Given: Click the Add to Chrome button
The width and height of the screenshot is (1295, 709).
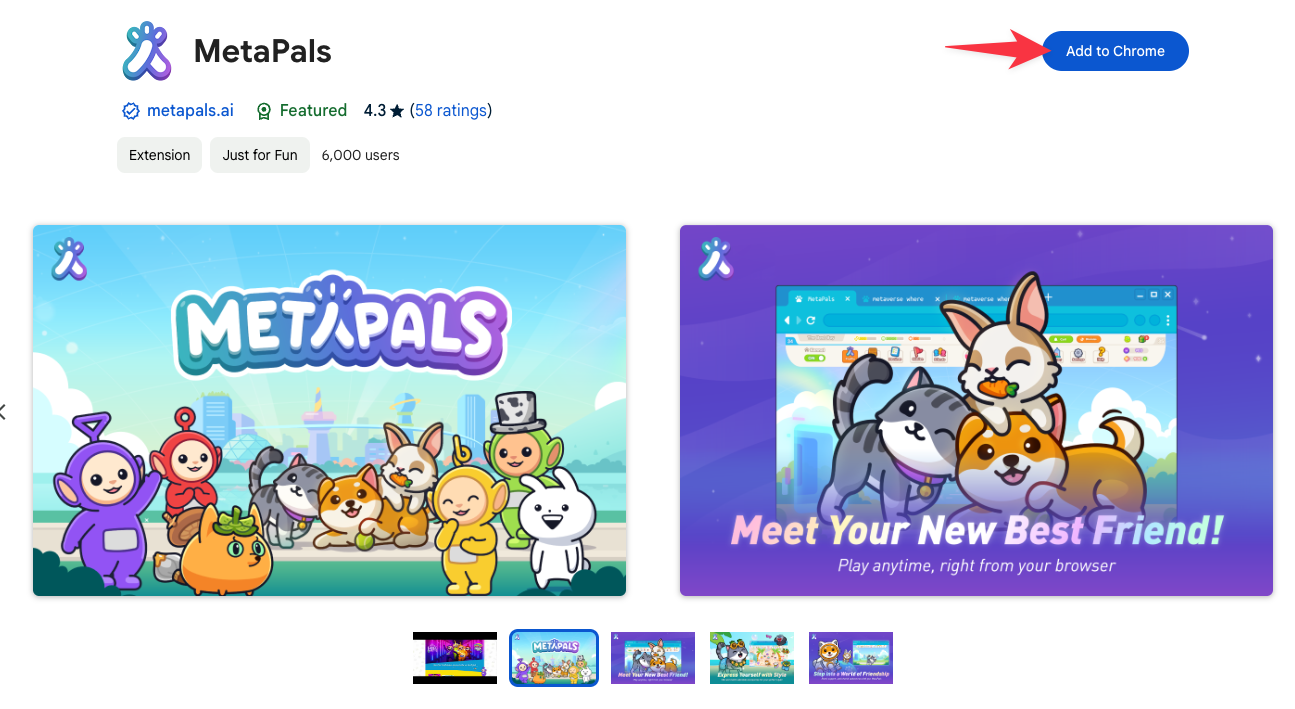Looking at the screenshot, I should coord(1115,51).
